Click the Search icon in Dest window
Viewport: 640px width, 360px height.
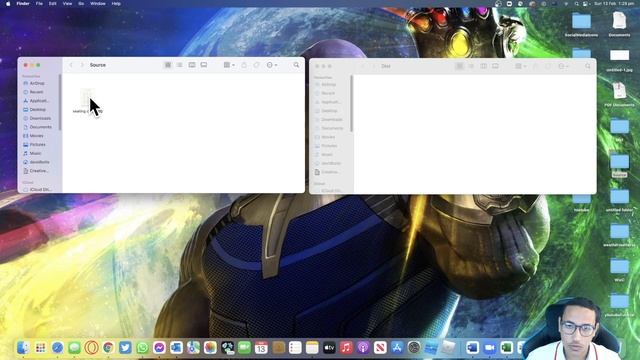(x=588, y=66)
